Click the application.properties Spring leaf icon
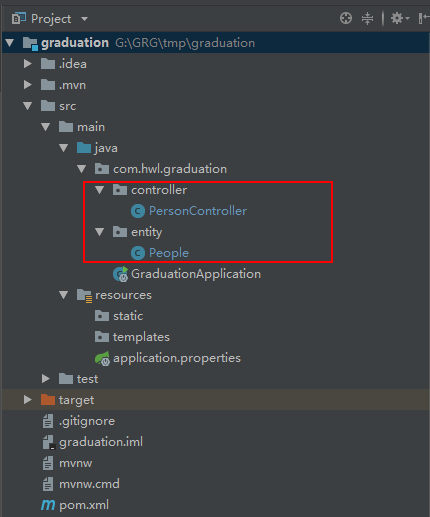This screenshot has width=430, height=517. point(102,358)
